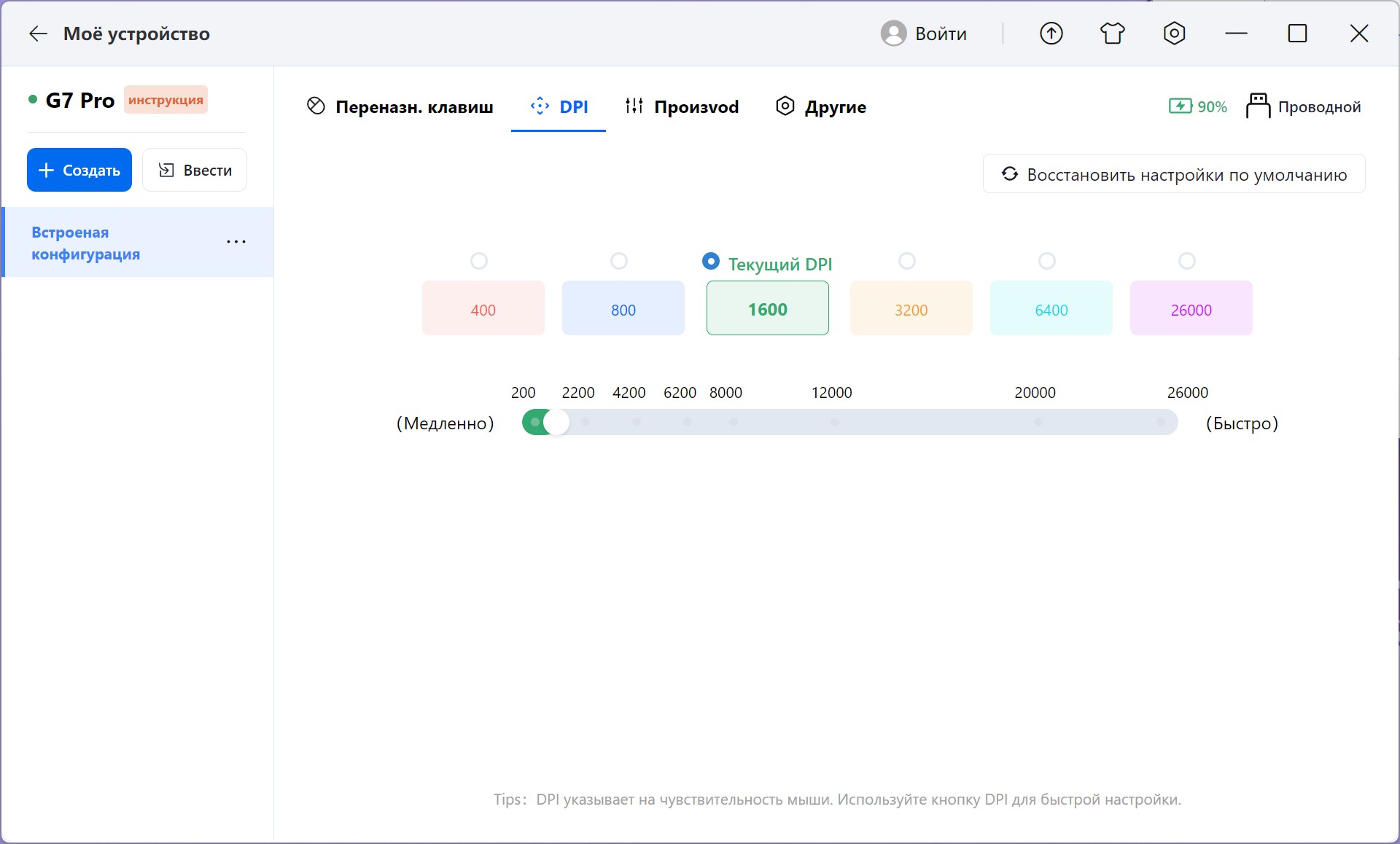
Task: Click the Ввести import button
Action: (x=195, y=170)
